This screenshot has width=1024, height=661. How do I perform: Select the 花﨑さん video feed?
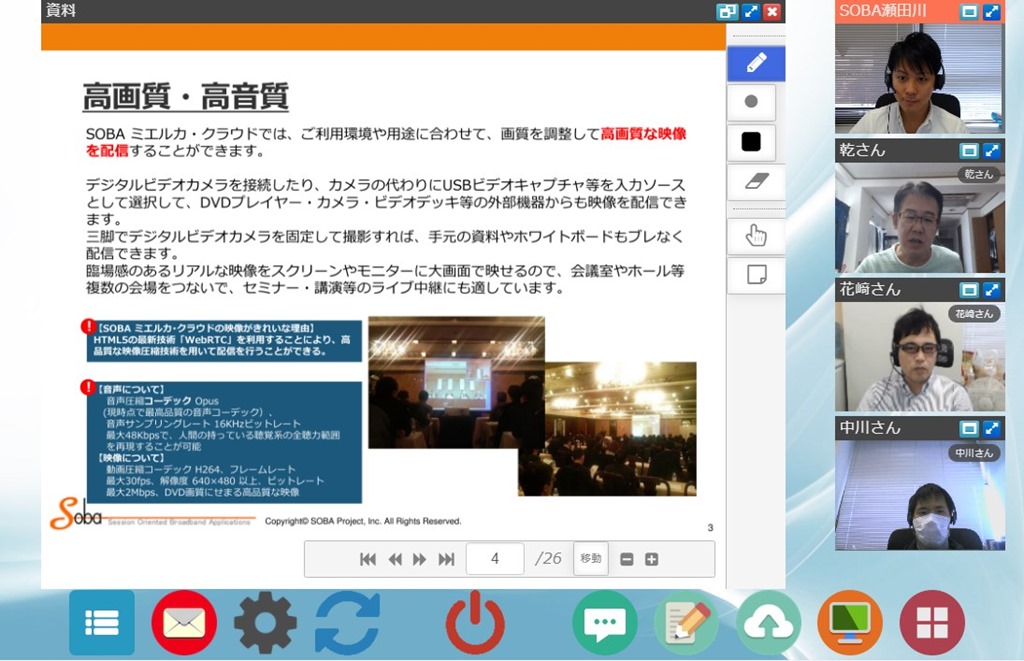(x=920, y=357)
